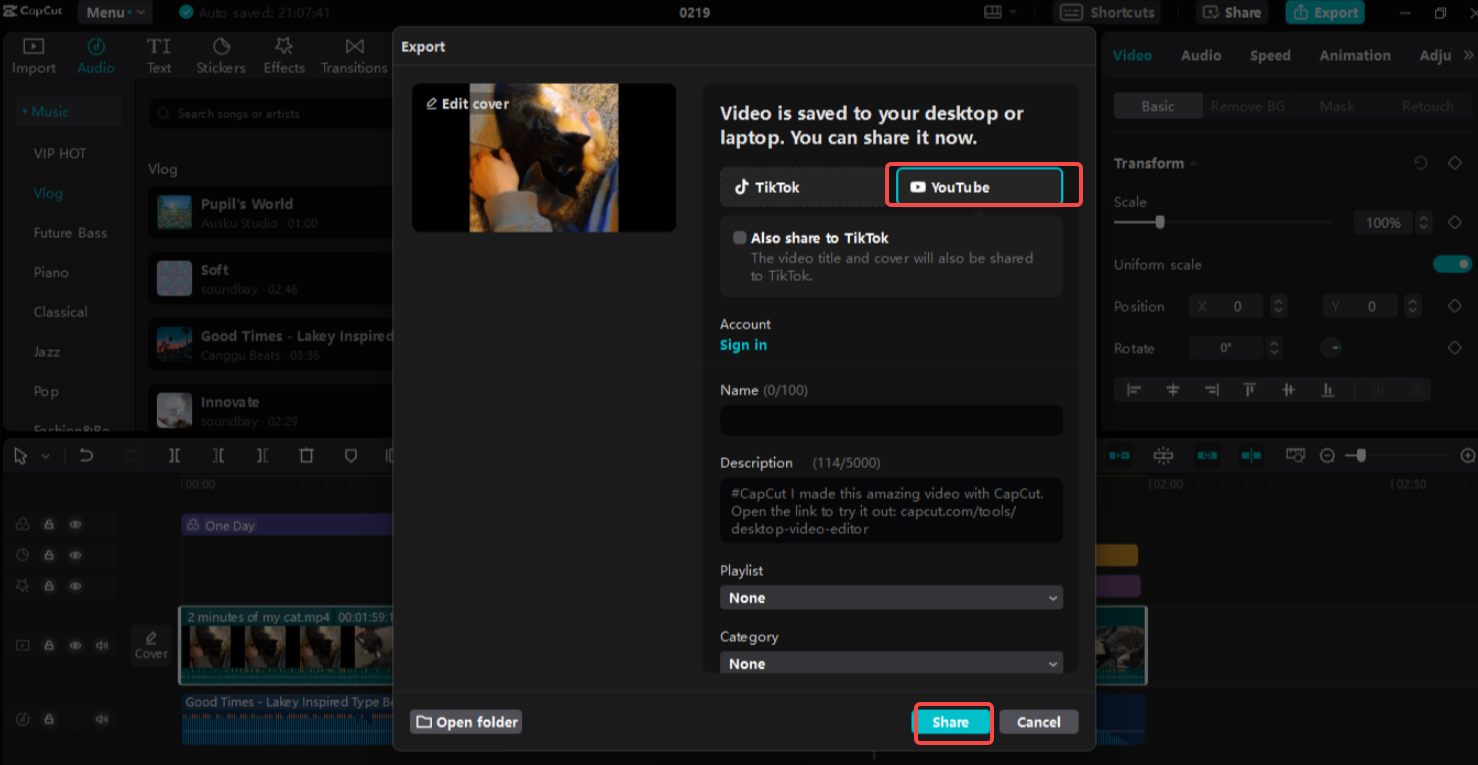Viewport: 1478px width, 765px height.
Task: Add a keyframe for Rotate
Action: [x=1455, y=348]
